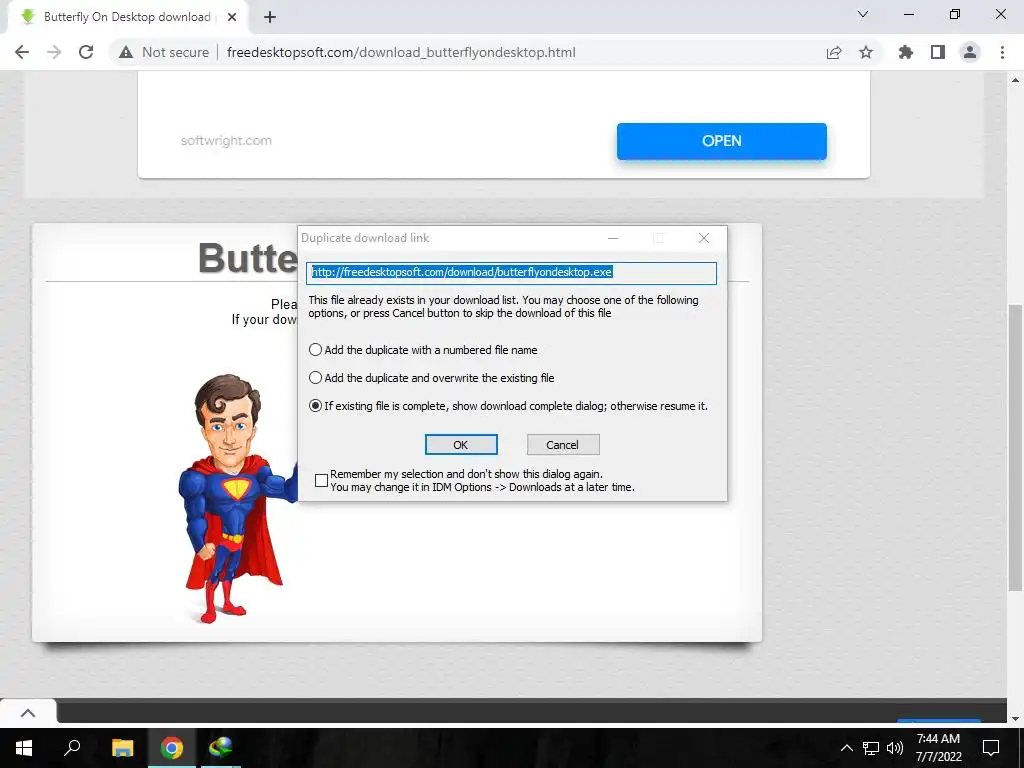
Task: Expand the downloads bar chevron
Action: point(28,712)
